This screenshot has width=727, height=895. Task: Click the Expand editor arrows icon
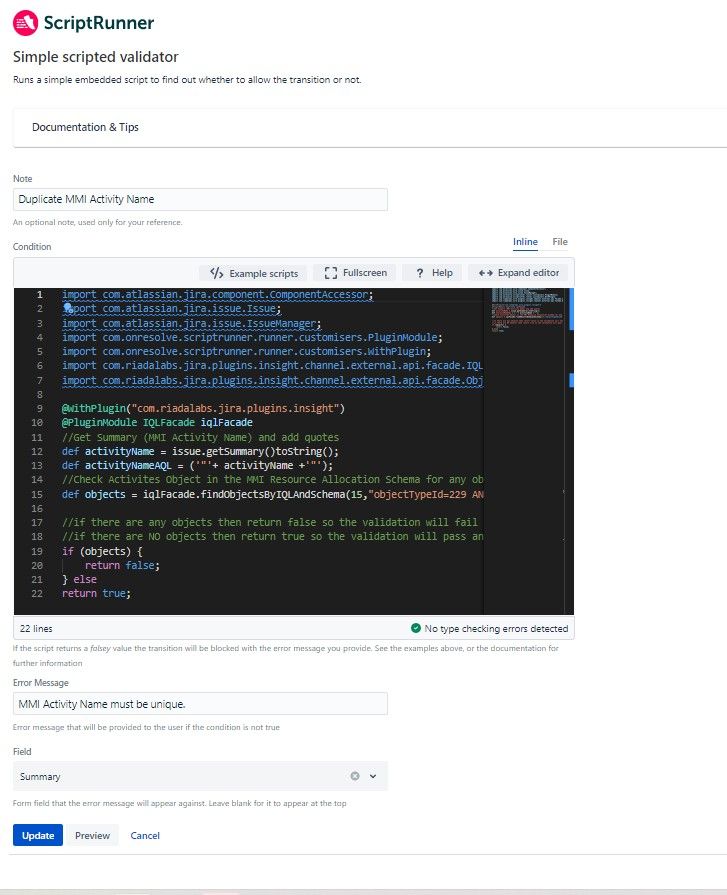pyautogui.click(x=486, y=273)
